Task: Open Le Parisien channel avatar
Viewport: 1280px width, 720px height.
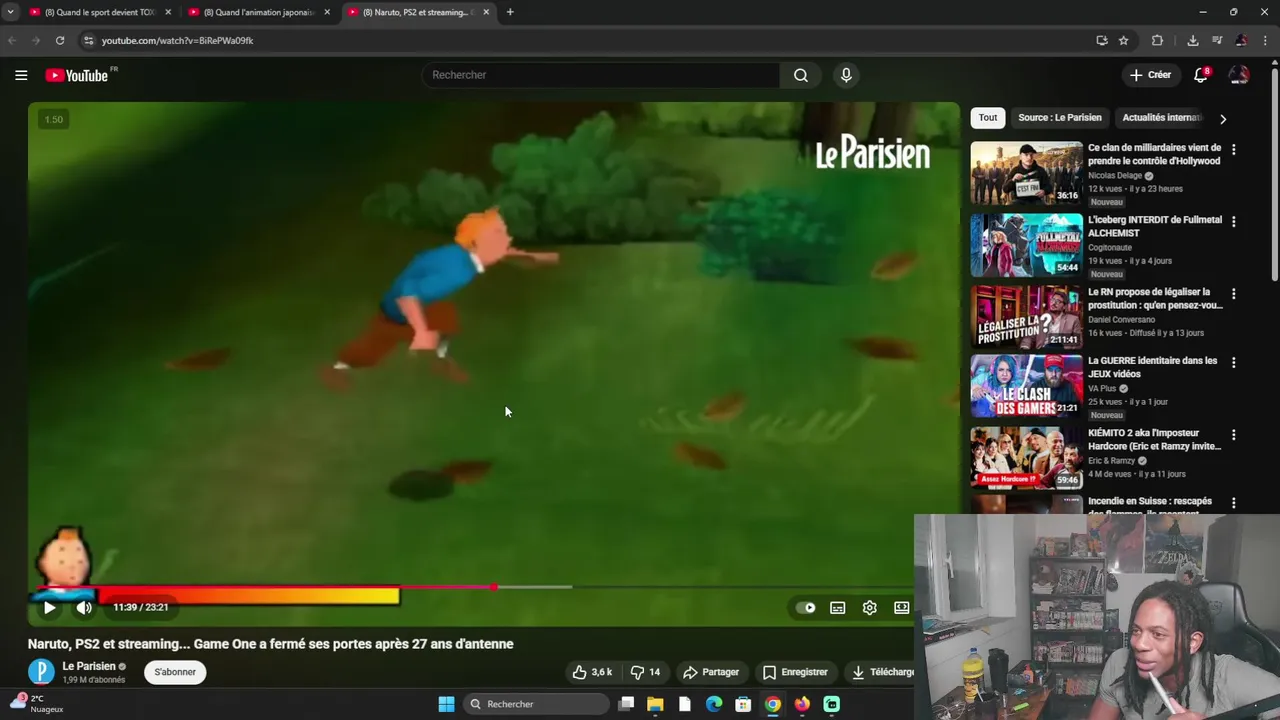Action: click(x=41, y=672)
